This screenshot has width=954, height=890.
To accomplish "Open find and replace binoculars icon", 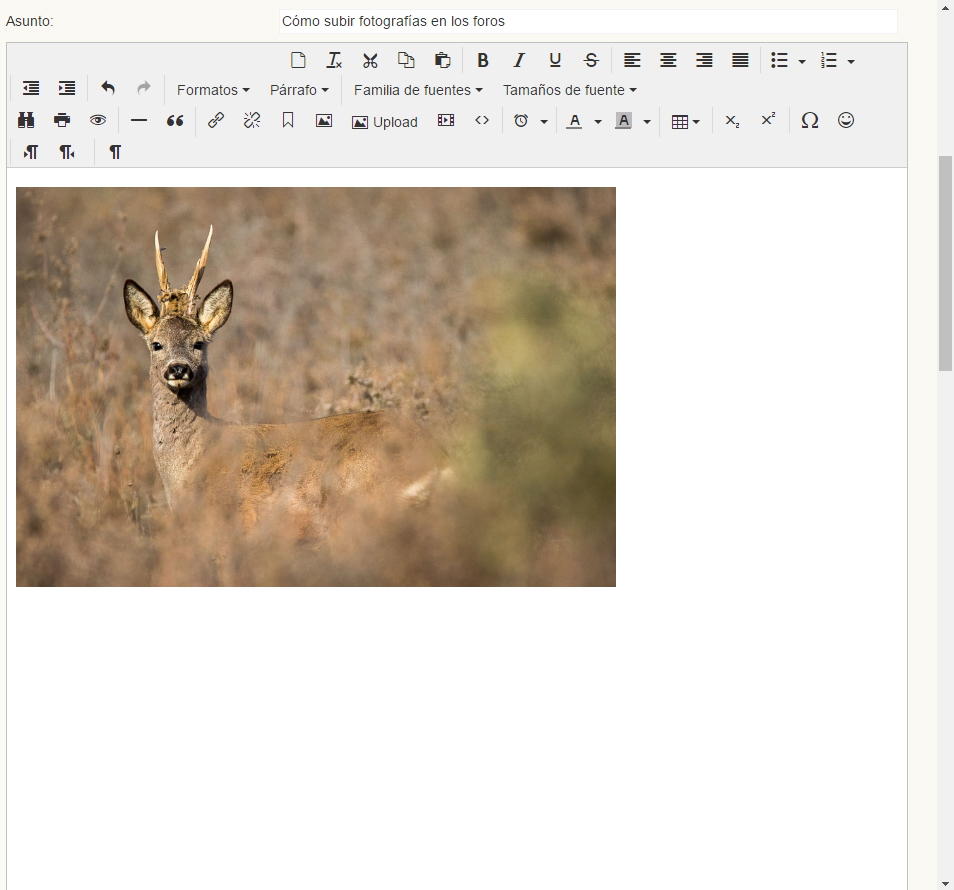I will [x=26, y=120].
